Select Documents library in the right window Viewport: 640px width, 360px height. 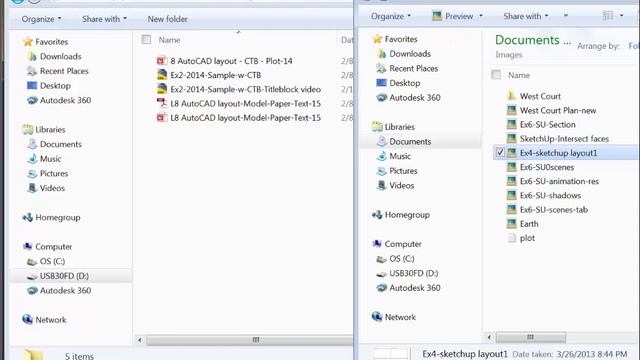pos(410,142)
